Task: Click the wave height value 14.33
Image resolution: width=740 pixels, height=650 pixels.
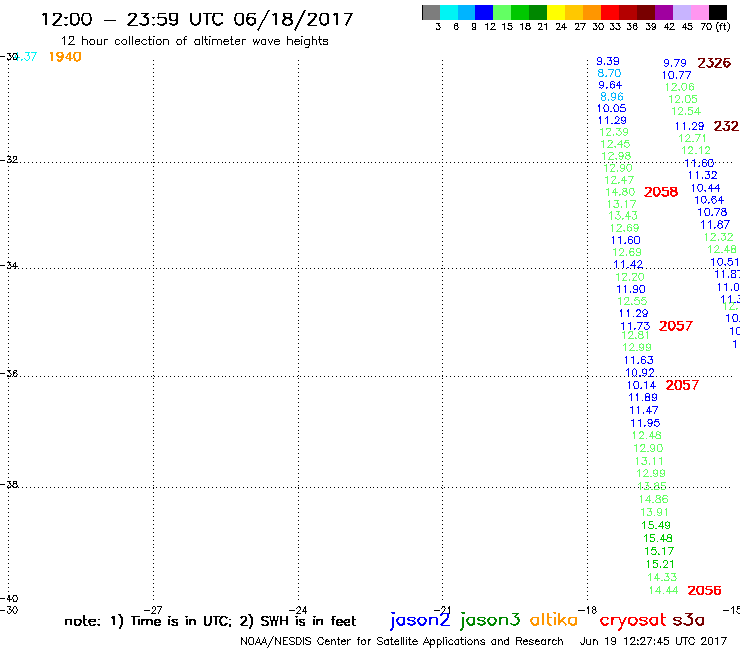Action: [662, 577]
